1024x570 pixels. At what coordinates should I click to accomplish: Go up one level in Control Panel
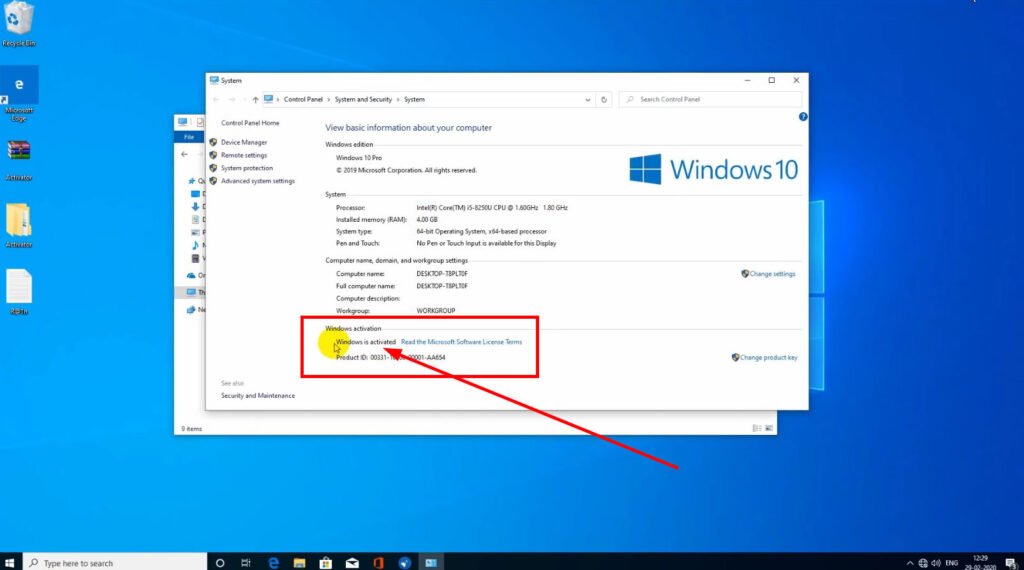pos(255,100)
